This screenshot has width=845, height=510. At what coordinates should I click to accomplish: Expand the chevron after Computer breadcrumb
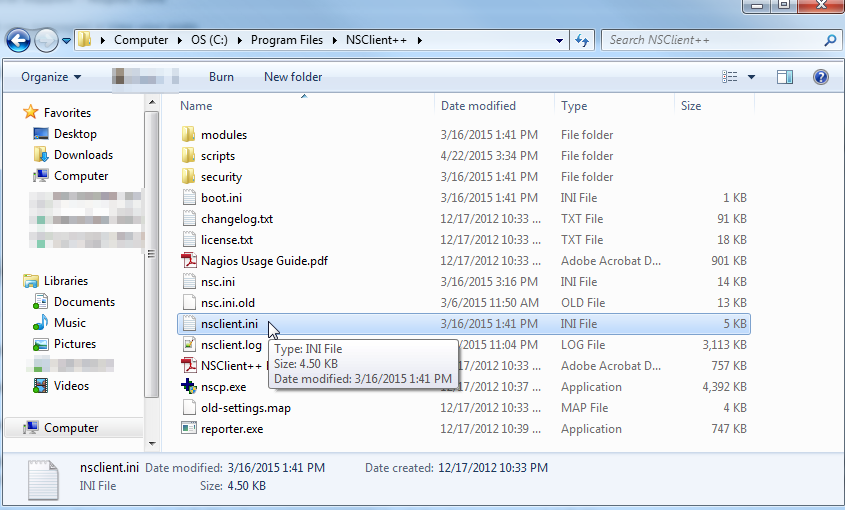pos(179,40)
